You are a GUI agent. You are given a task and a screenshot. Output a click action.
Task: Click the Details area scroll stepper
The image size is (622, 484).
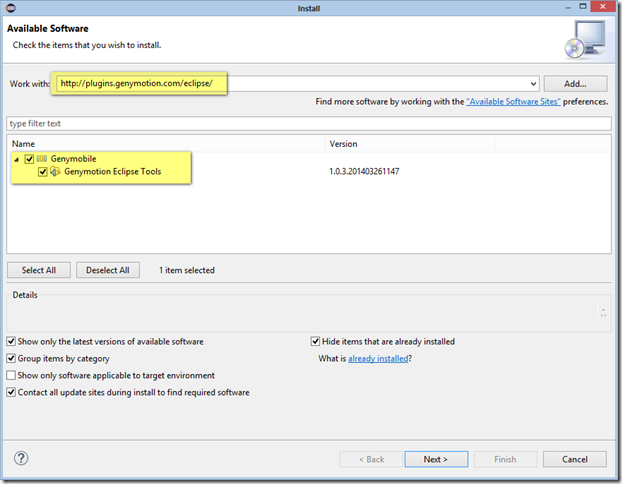603,312
